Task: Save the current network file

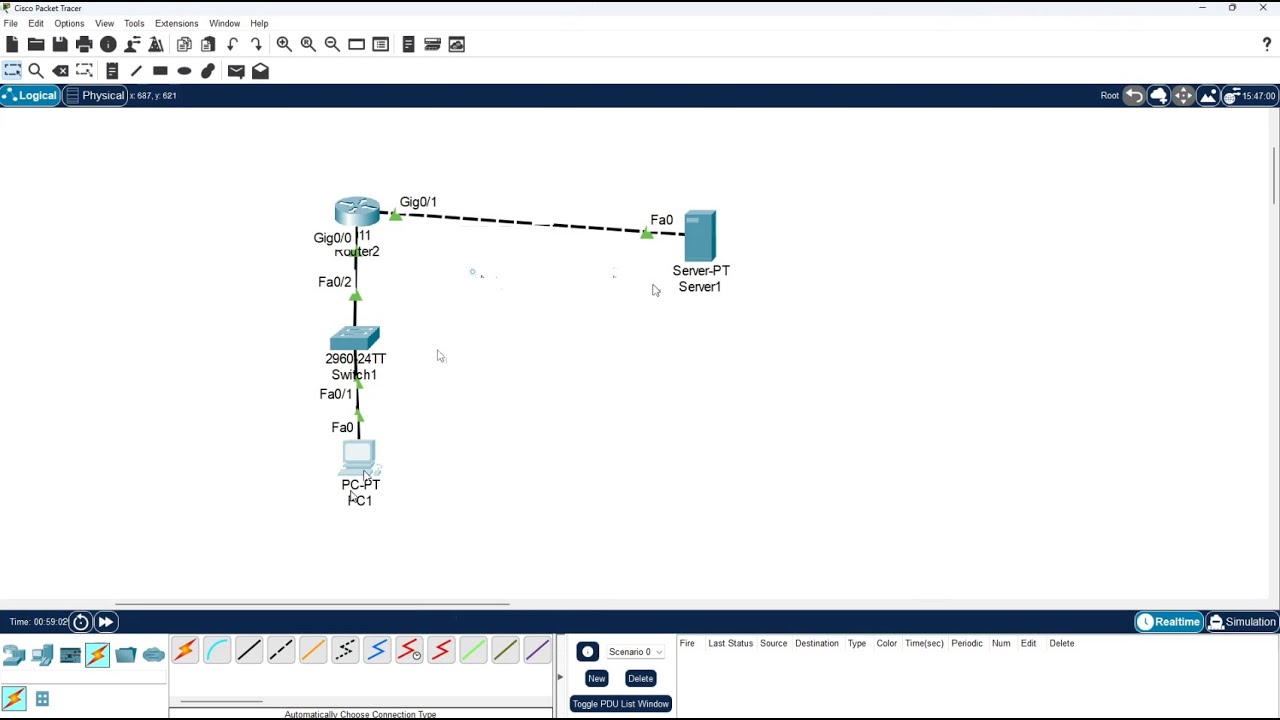Action: [60, 44]
